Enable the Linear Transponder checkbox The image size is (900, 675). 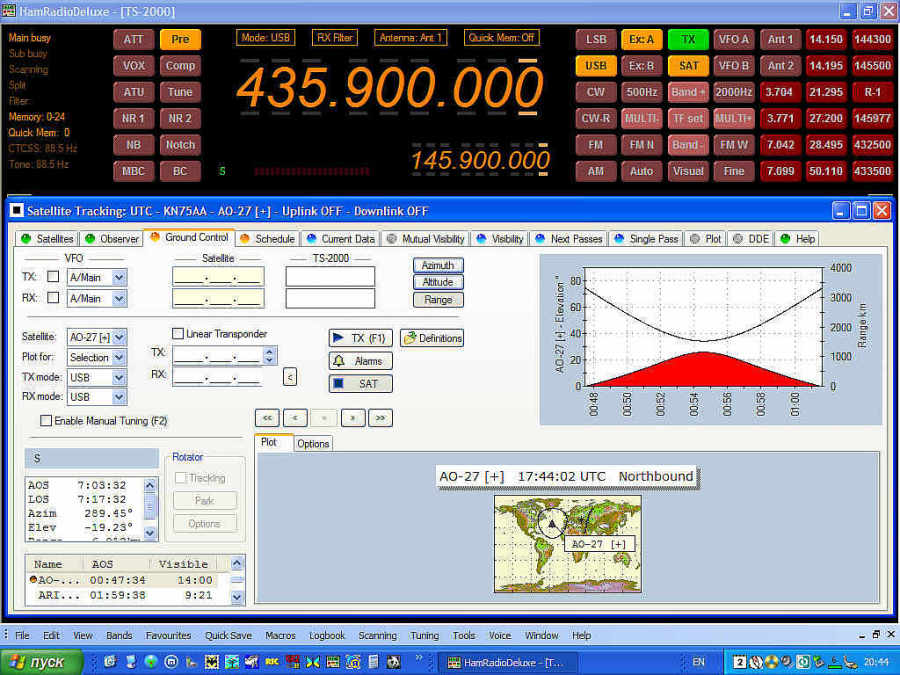(x=178, y=333)
